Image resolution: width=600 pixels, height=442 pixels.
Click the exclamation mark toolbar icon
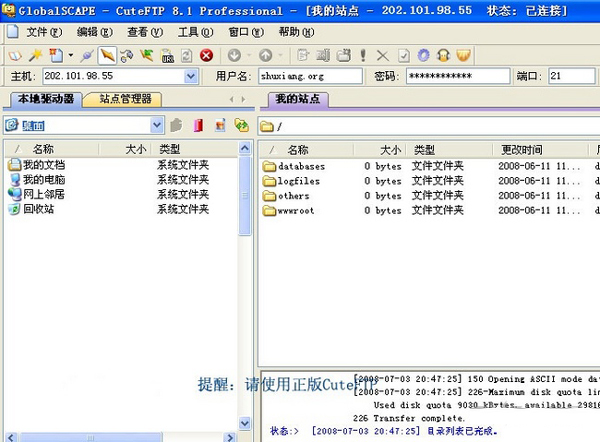point(363,56)
